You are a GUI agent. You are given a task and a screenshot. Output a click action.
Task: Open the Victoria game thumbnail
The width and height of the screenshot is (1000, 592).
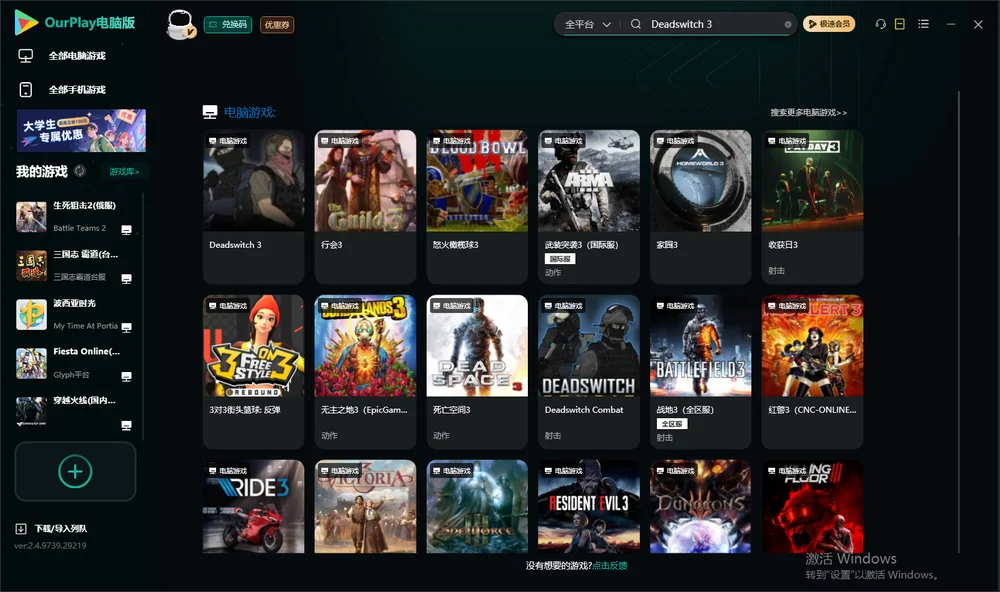[x=365, y=507]
